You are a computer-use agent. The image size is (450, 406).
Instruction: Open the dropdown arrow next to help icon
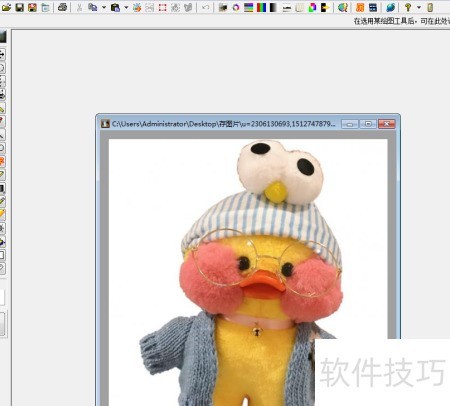click(419, 7)
